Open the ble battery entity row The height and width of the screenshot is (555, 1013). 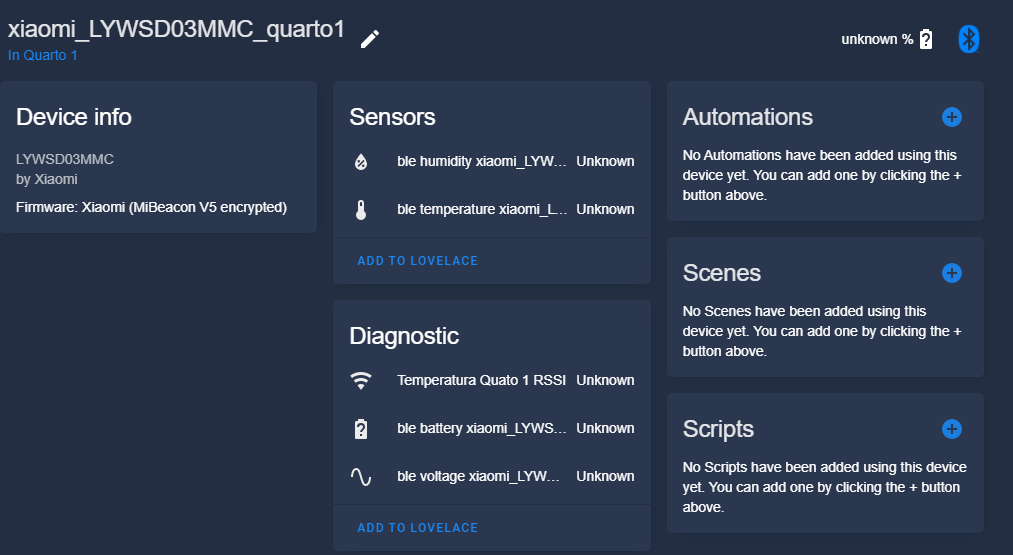click(492, 428)
